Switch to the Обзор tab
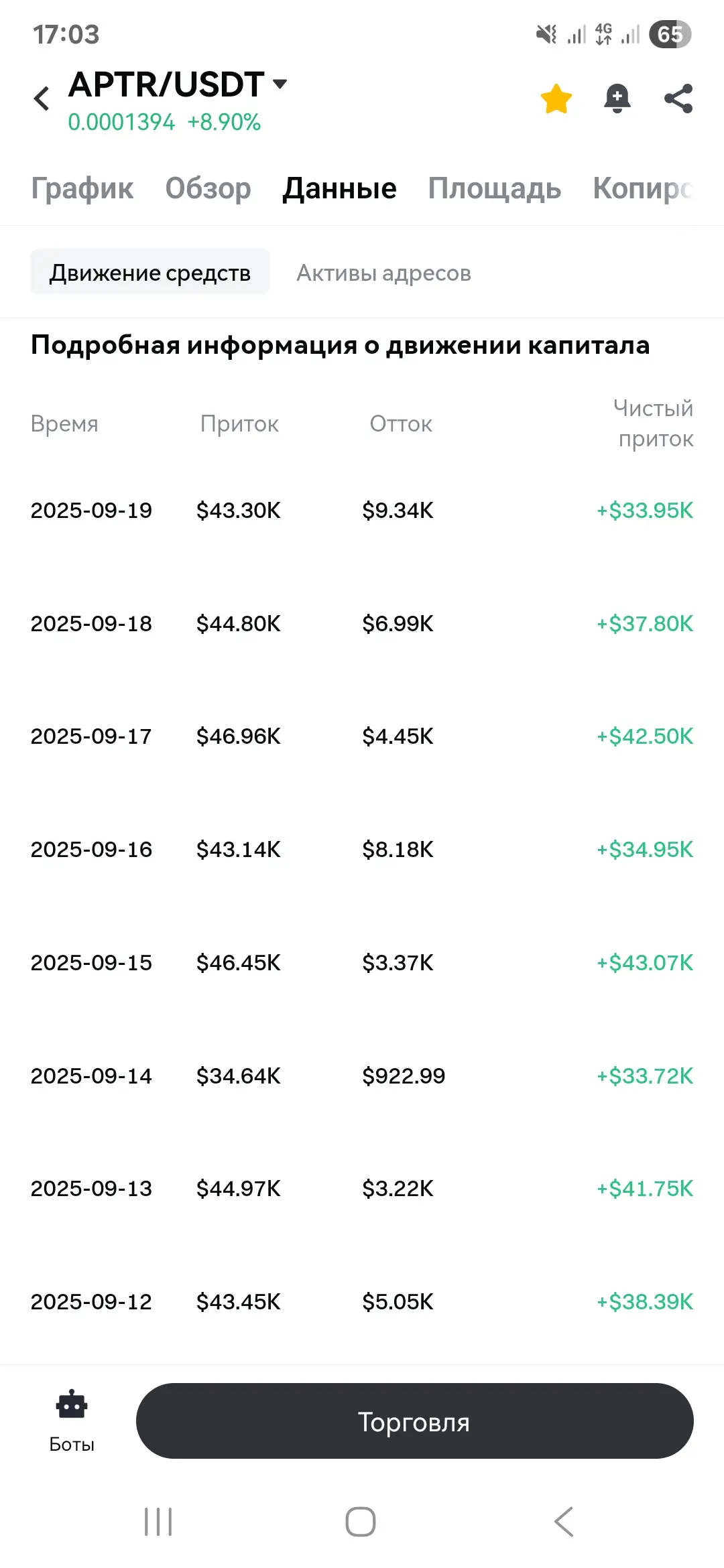724x1568 pixels. point(208,188)
